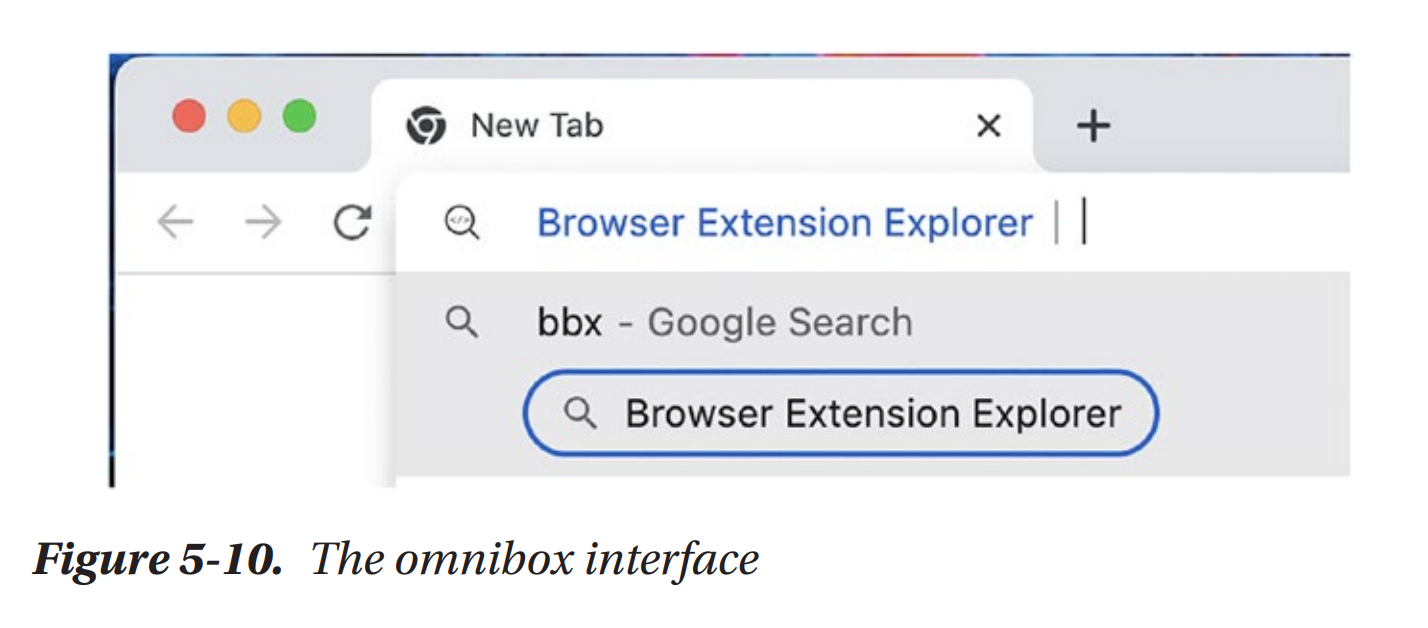Viewport: 1428px width, 628px height.
Task: Close the New Tab tab
Action: pos(988,126)
